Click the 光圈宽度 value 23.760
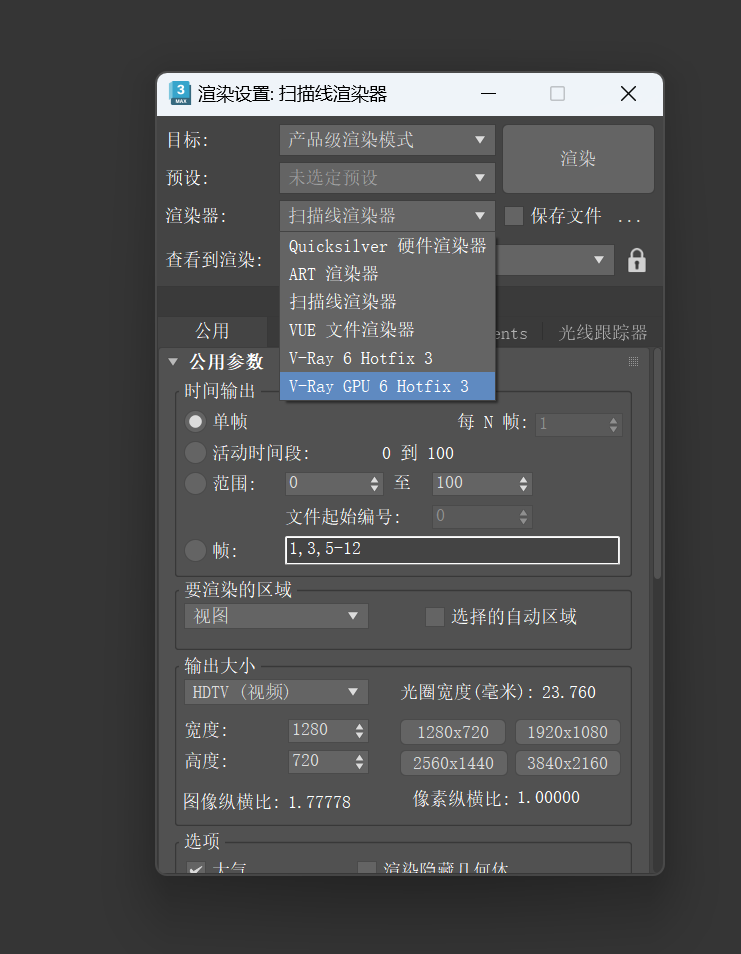 569,692
